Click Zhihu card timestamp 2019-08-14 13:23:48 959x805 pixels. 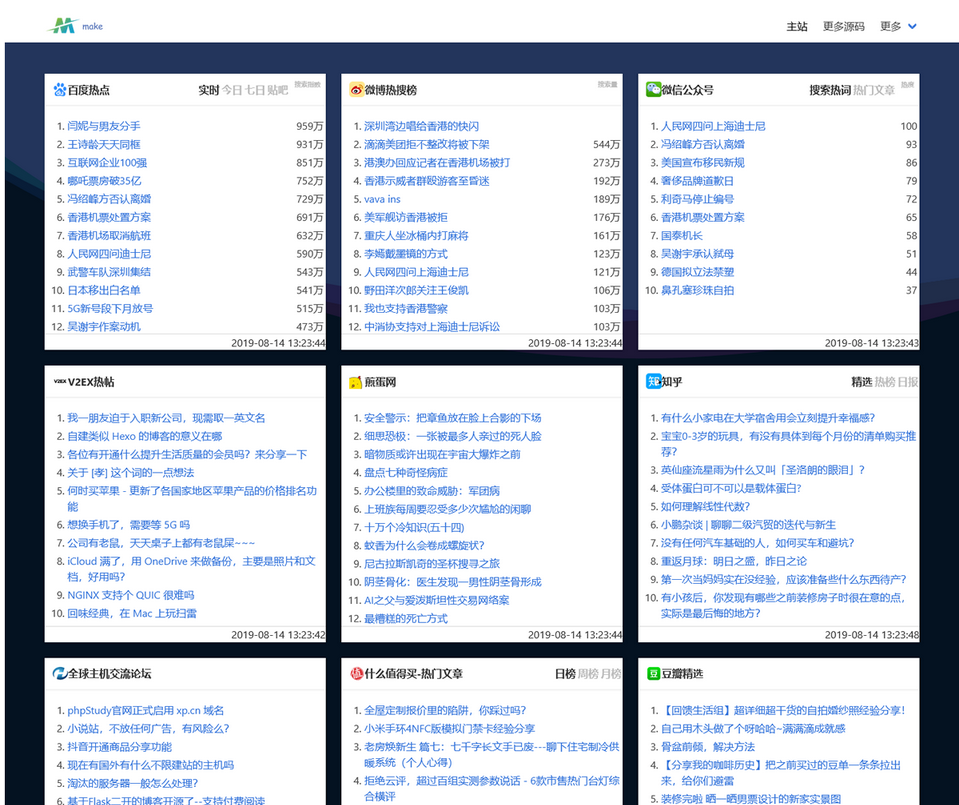[x=872, y=635]
